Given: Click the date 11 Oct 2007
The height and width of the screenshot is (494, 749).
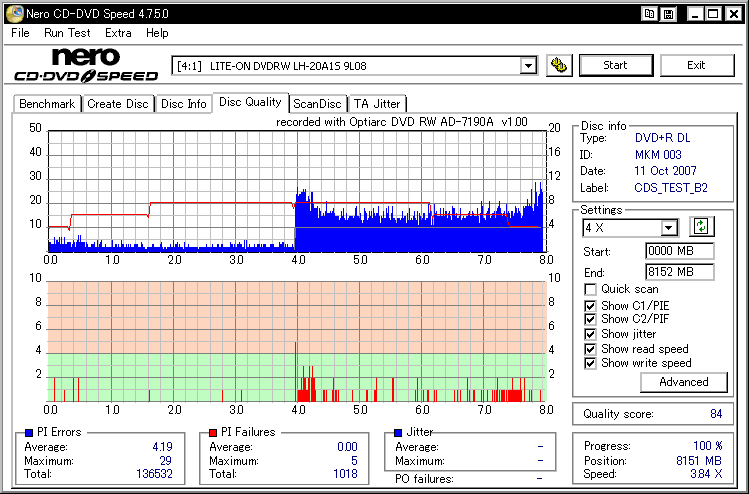Looking at the screenshot, I should pyautogui.click(x=665, y=171).
